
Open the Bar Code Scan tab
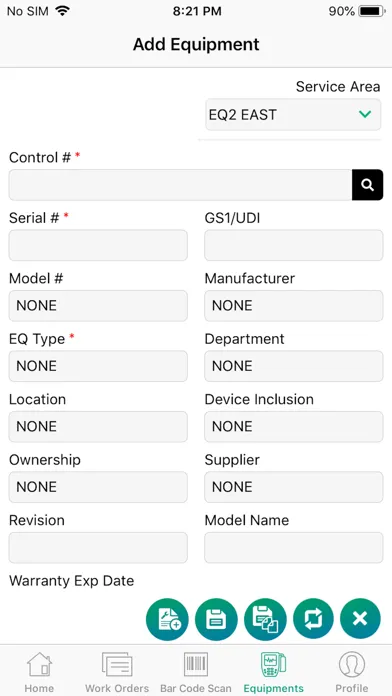[196, 671]
